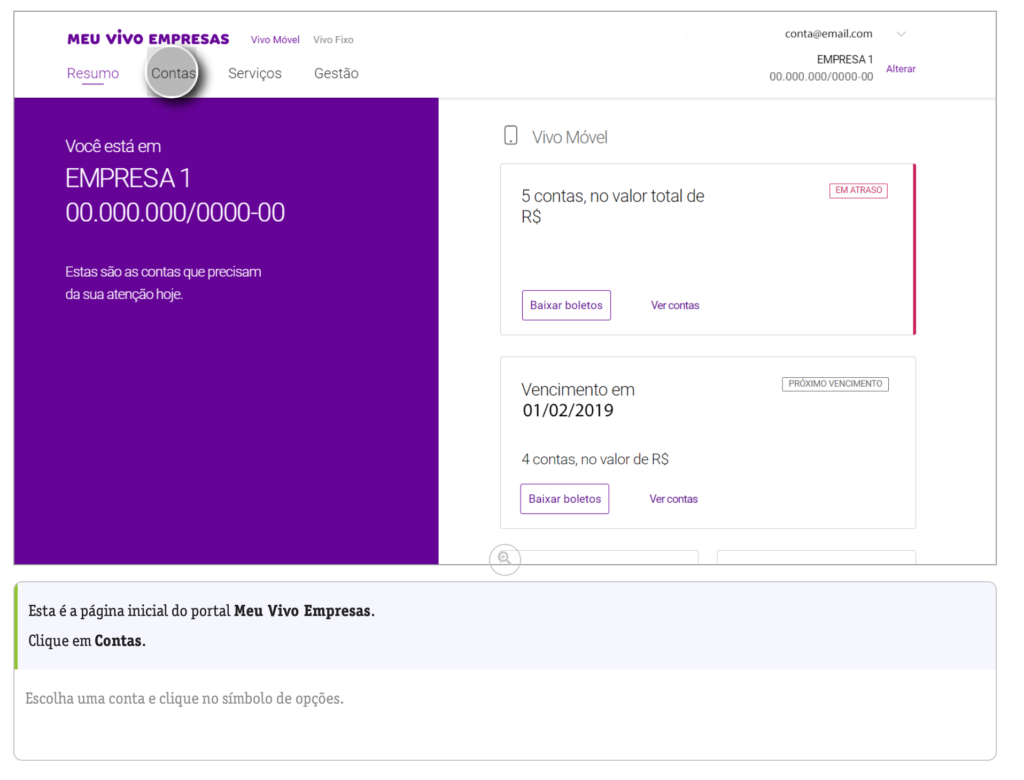Open the Serviços tab
The width and height of the screenshot is (1024, 780).
pyautogui.click(x=255, y=73)
